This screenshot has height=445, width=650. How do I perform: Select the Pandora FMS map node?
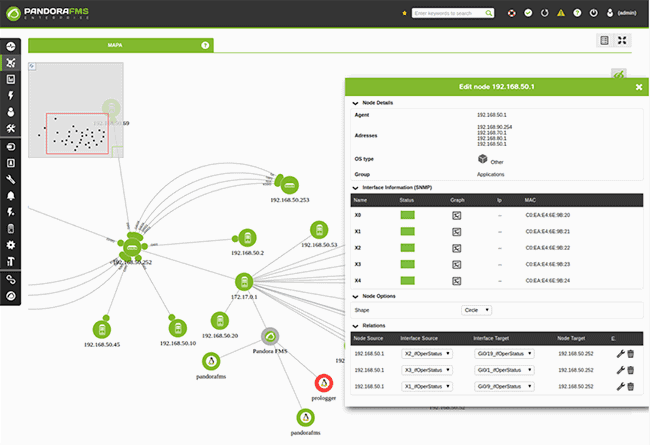[x=270, y=336]
